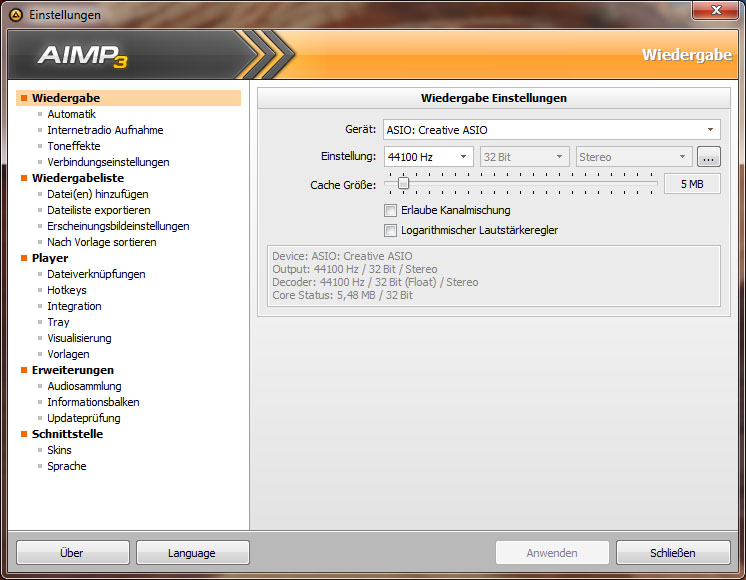Toggle Logarithmischer Lautstärkeregler checkbox
Image resolution: width=746 pixels, height=580 pixels.
pos(390,230)
